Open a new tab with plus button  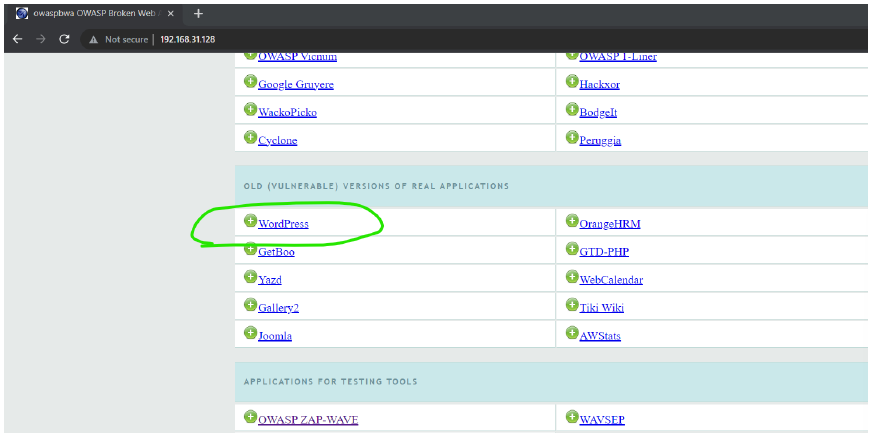pyautogui.click(x=199, y=14)
